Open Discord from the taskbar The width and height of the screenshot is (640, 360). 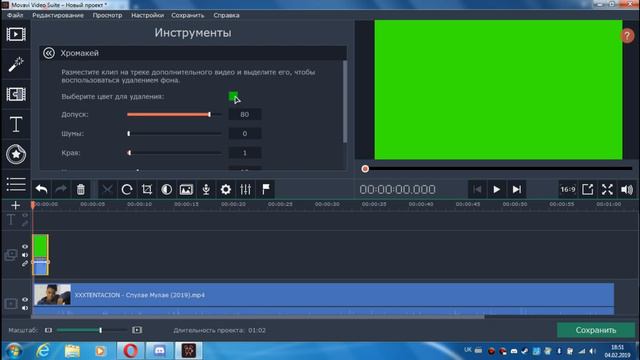[x=160, y=351]
